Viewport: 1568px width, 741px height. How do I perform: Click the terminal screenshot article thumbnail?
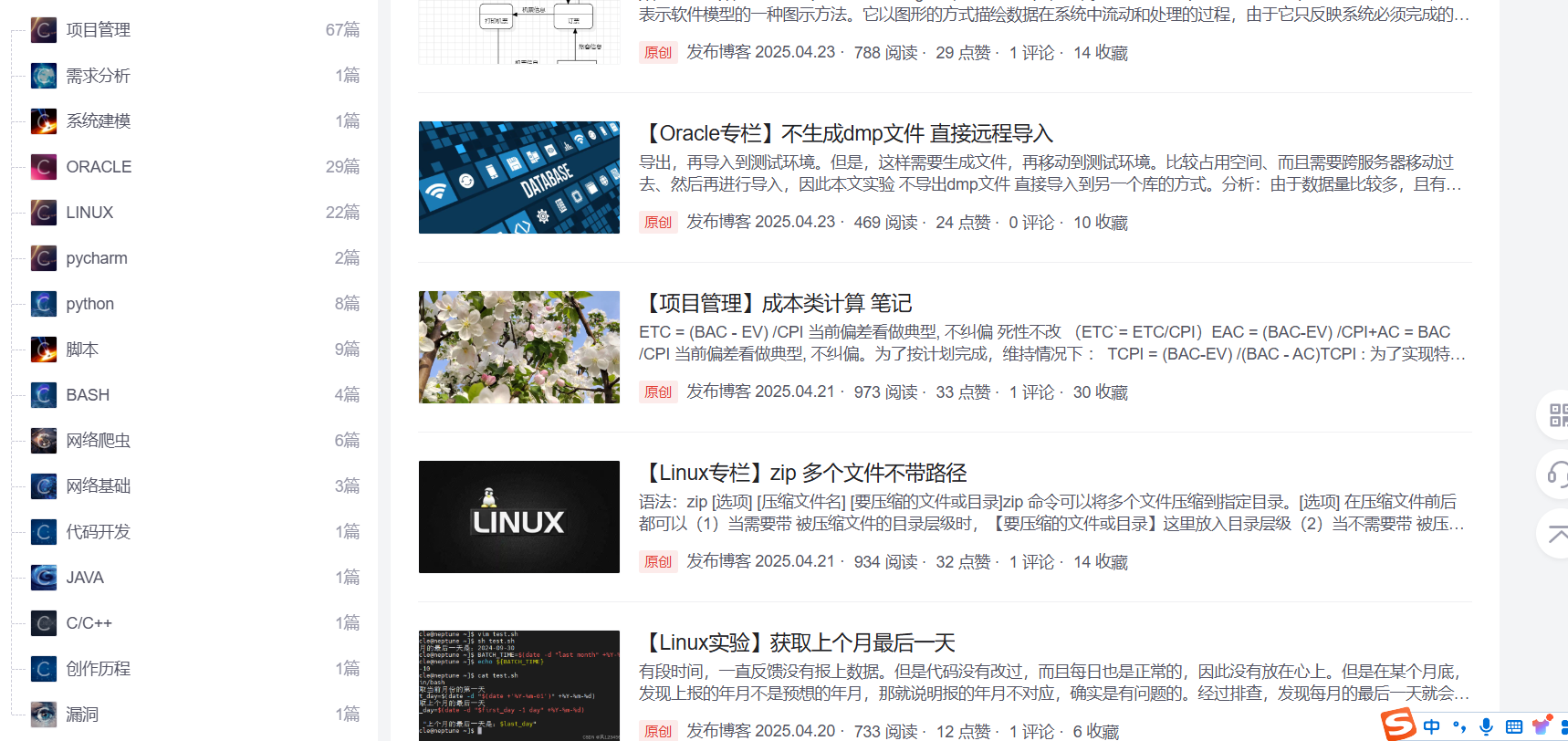tap(519, 684)
